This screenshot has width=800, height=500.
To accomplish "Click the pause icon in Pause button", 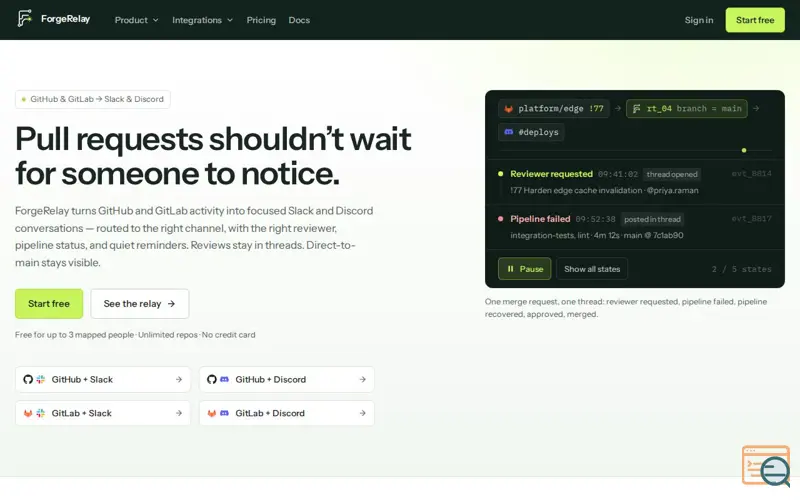I will [x=510, y=269].
